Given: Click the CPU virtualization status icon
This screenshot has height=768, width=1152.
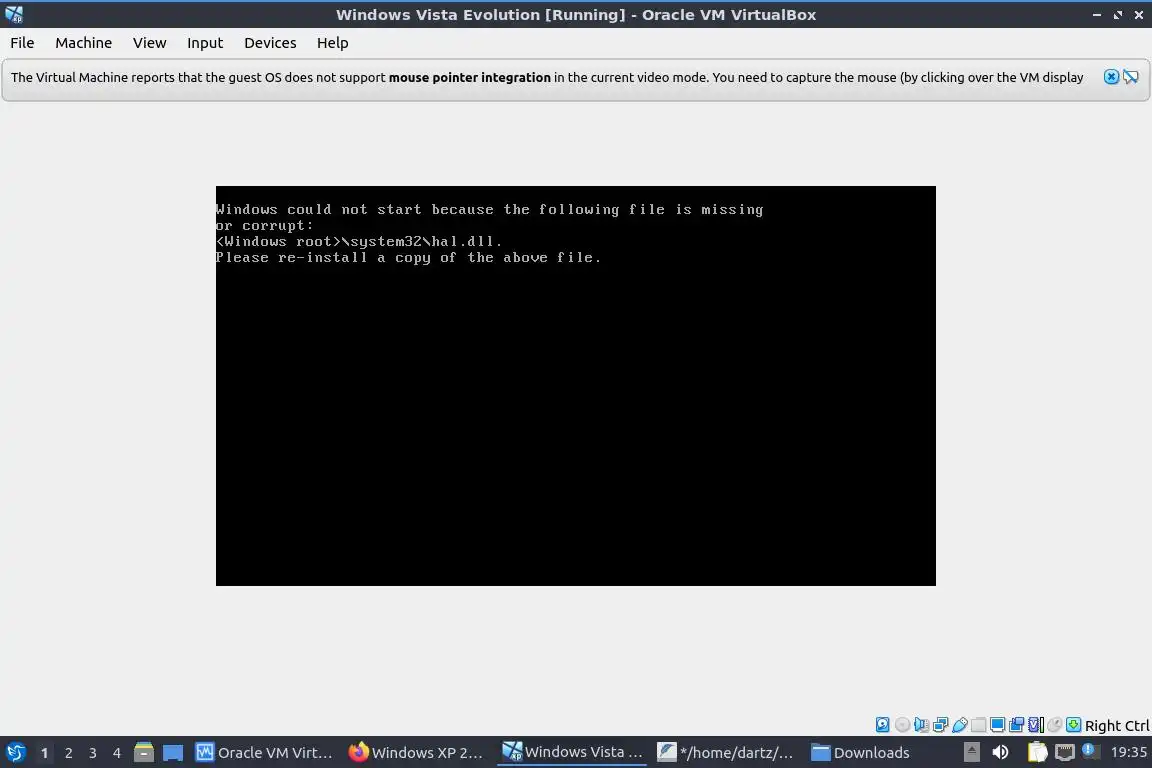Looking at the screenshot, I should [x=1036, y=725].
